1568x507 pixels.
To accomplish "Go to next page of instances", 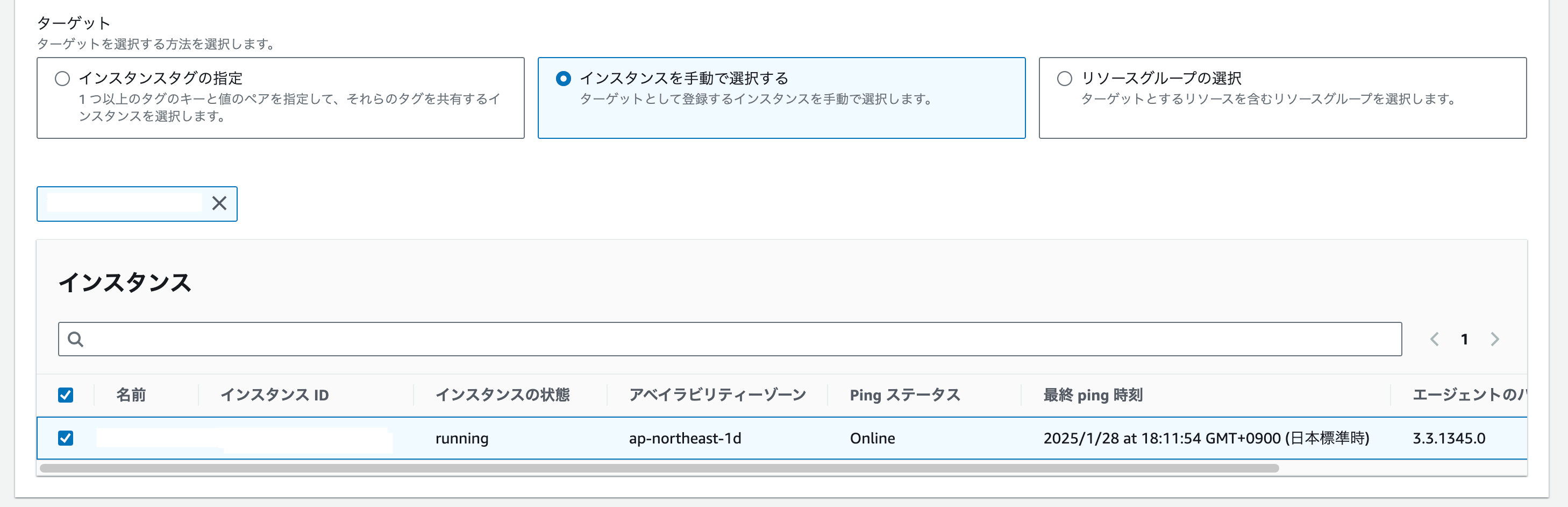I will click(x=1495, y=340).
